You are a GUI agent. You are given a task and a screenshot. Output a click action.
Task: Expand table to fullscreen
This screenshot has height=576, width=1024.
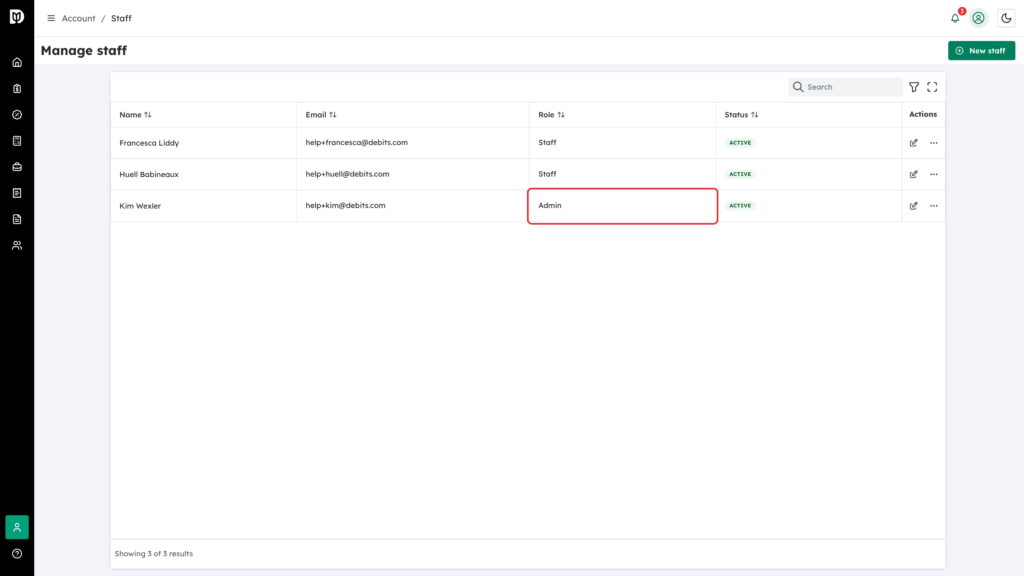932,87
